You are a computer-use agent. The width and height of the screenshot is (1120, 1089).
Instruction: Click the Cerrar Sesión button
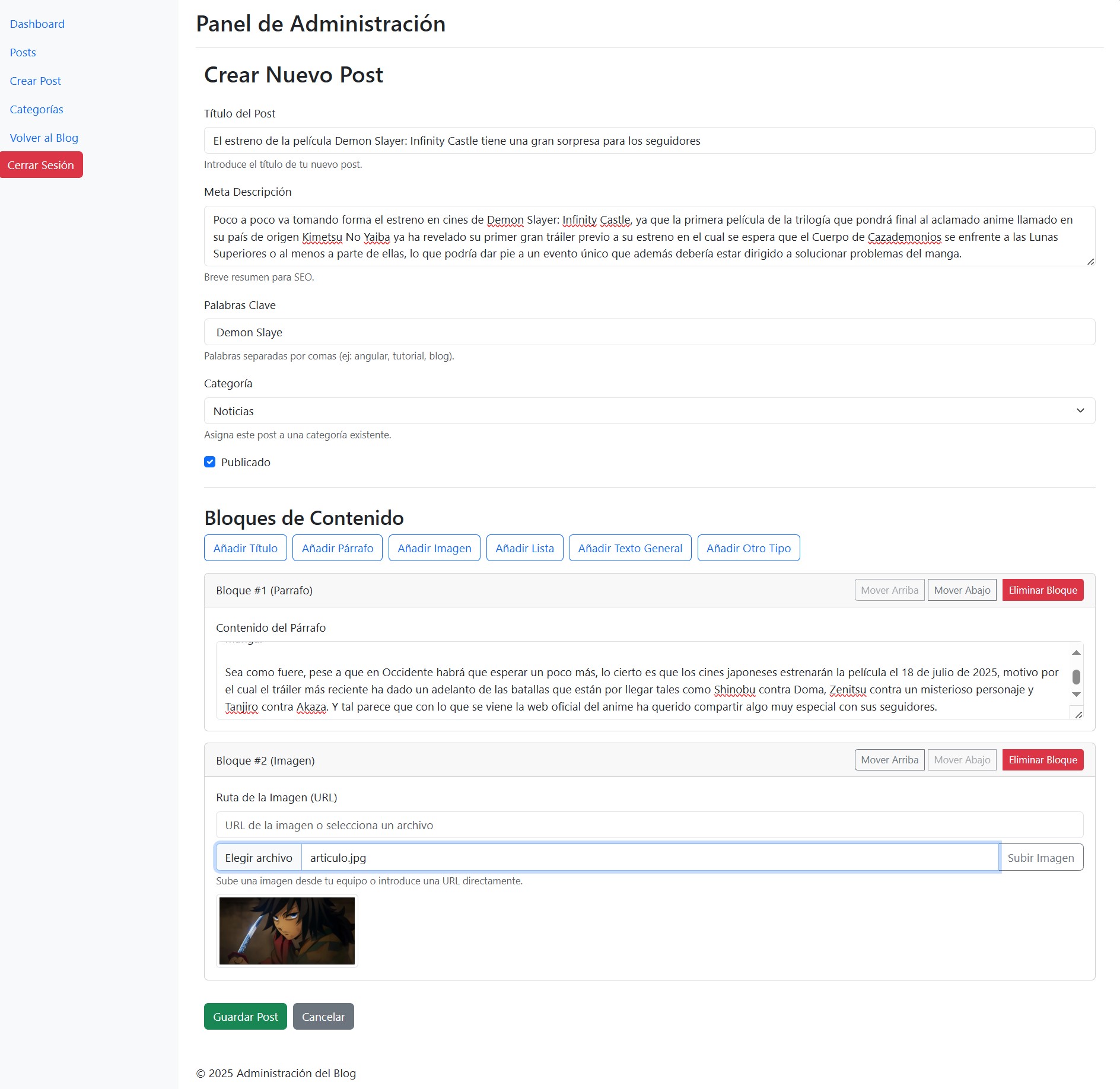click(x=41, y=165)
